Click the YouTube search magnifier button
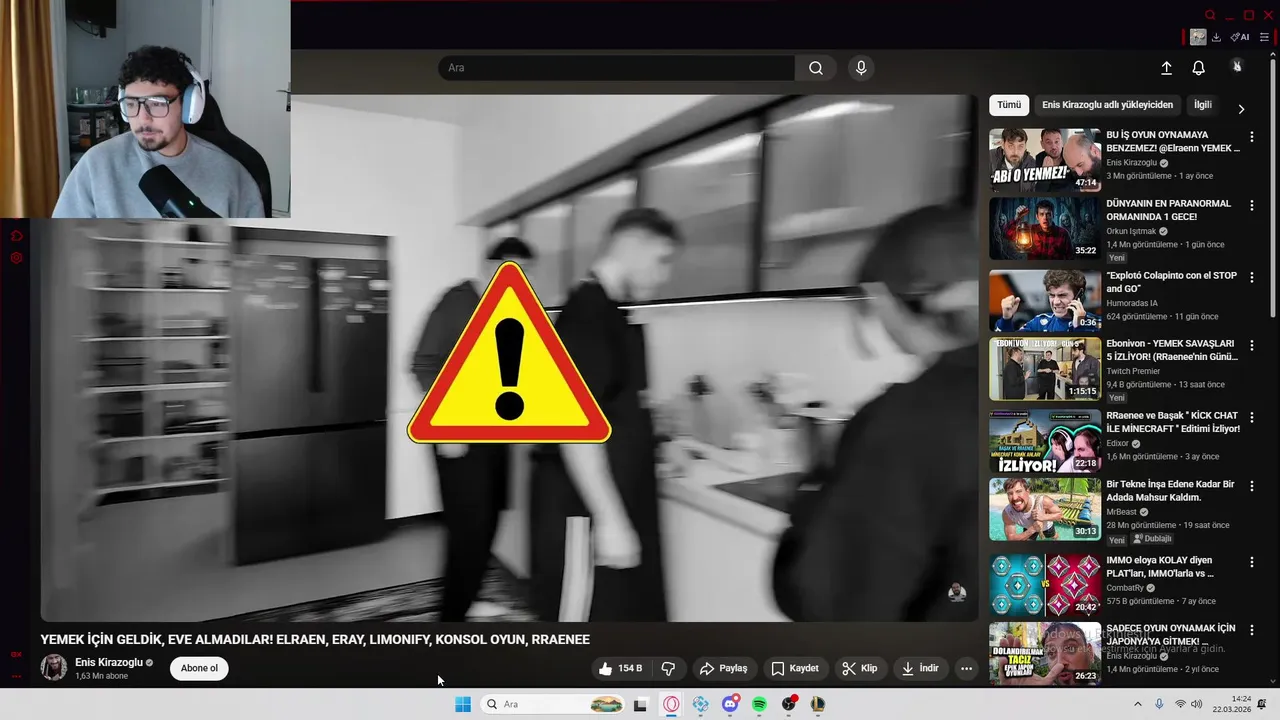 816,68
